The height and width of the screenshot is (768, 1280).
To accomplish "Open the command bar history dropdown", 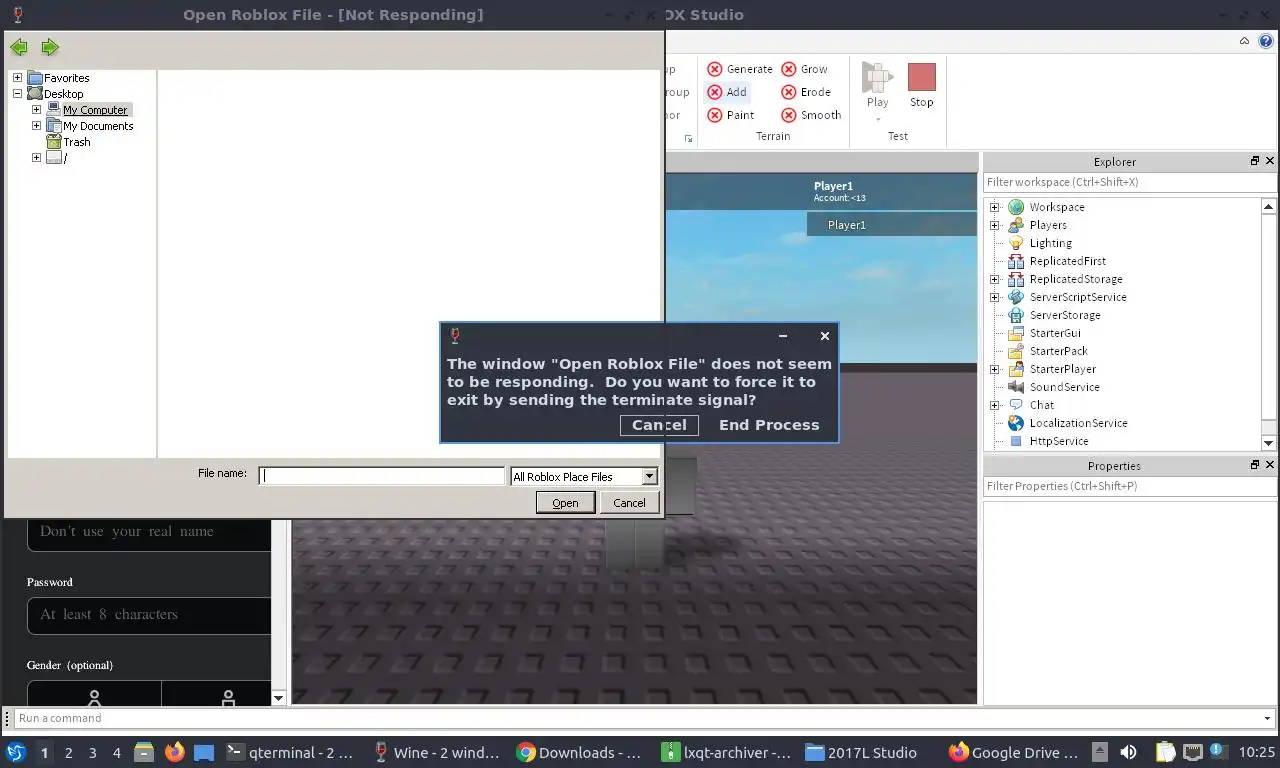I will pyautogui.click(x=1268, y=718).
